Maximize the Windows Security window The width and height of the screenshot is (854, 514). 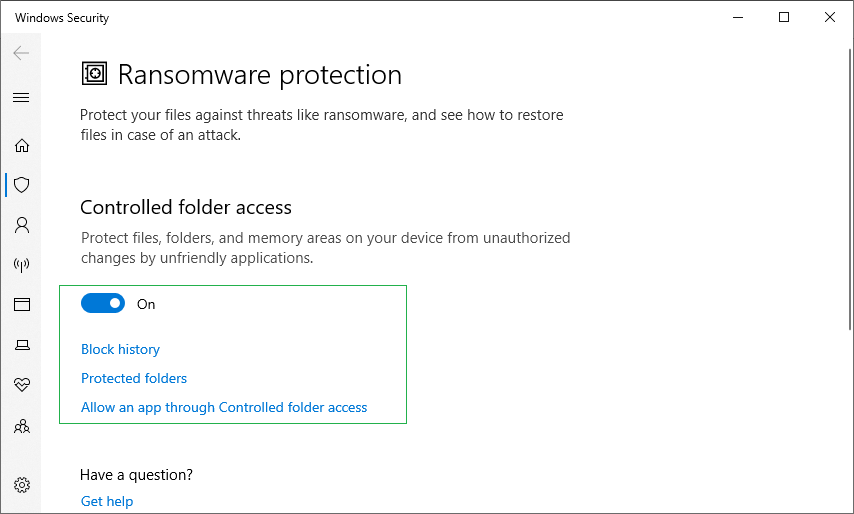click(x=784, y=17)
